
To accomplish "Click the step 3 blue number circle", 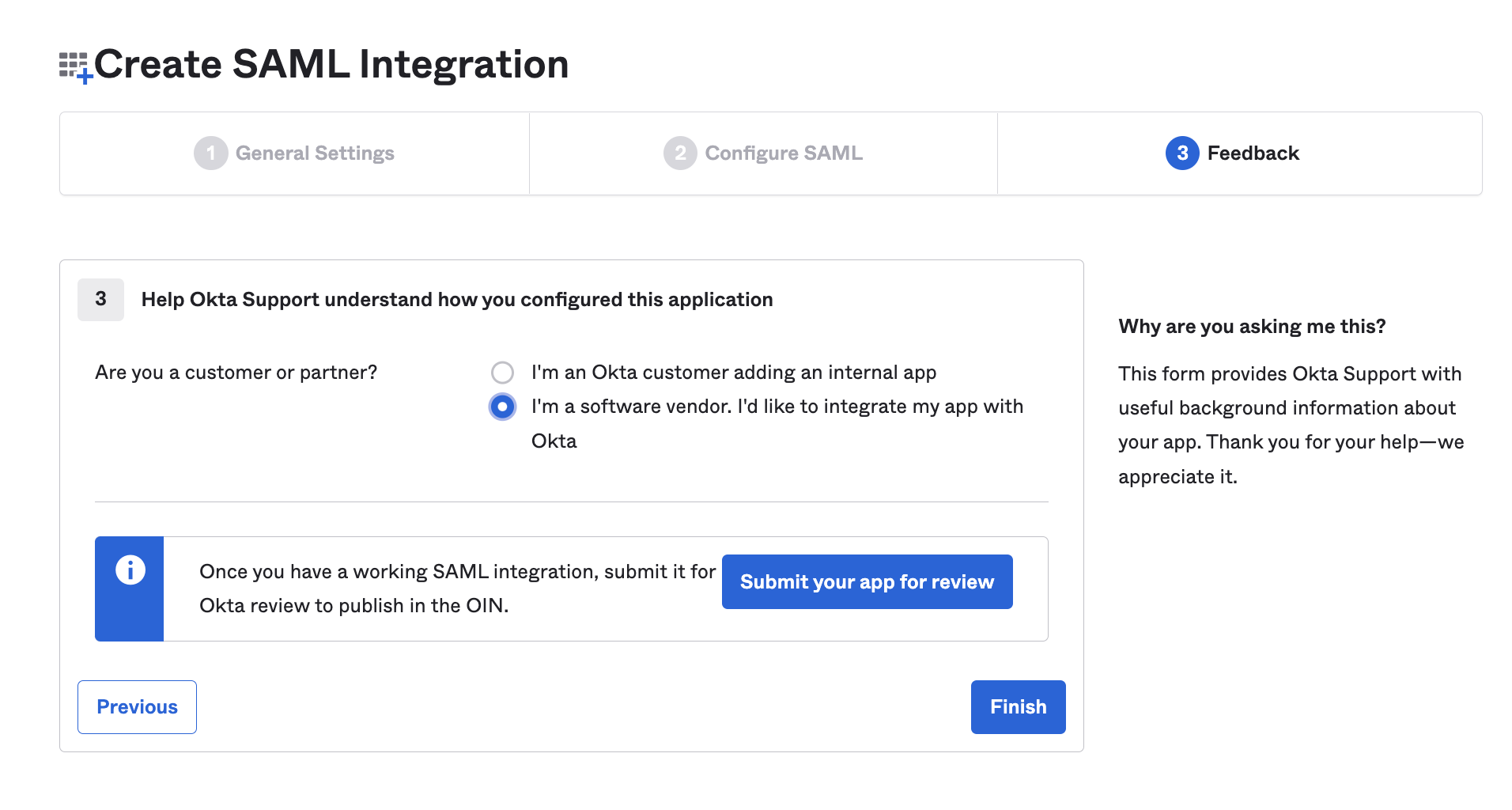I will (x=1182, y=153).
